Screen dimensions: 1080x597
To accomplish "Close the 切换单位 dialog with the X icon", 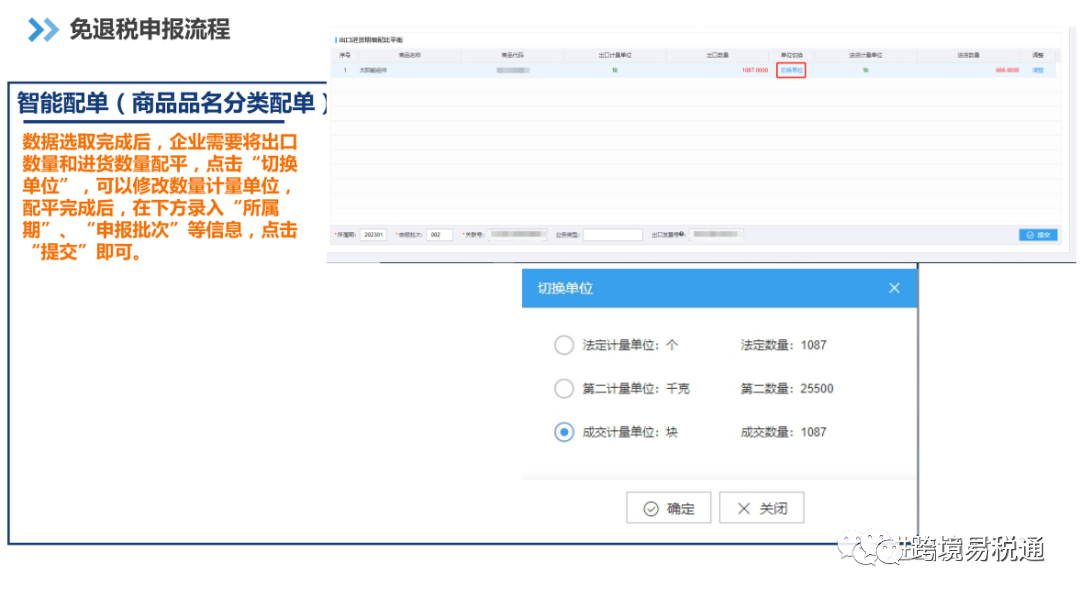I will (895, 287).
